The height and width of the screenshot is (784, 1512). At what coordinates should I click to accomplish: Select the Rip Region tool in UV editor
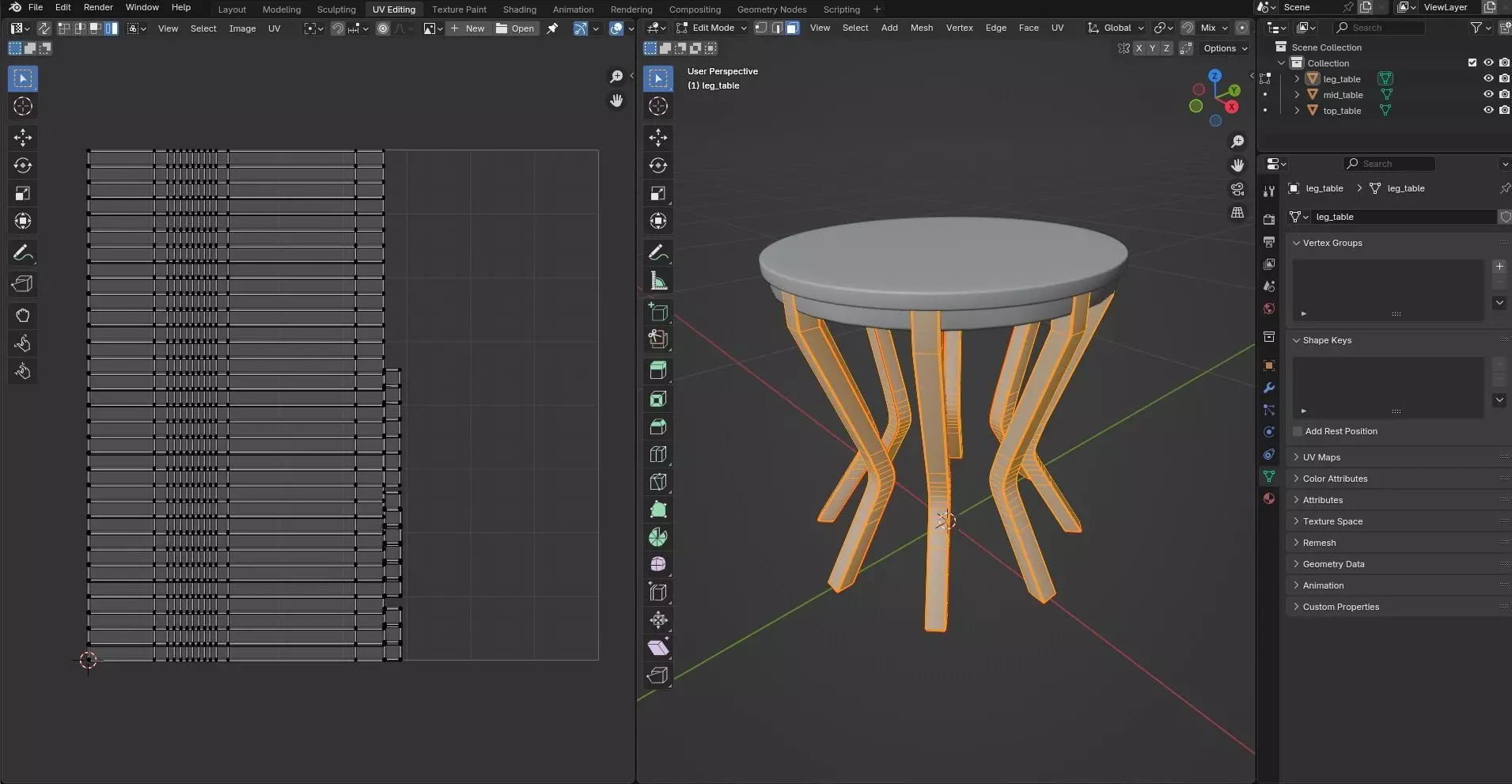pos(23,284)
